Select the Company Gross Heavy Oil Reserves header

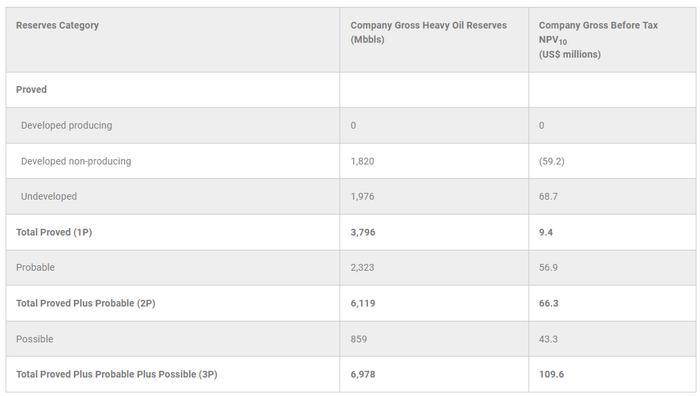[429, 32]
